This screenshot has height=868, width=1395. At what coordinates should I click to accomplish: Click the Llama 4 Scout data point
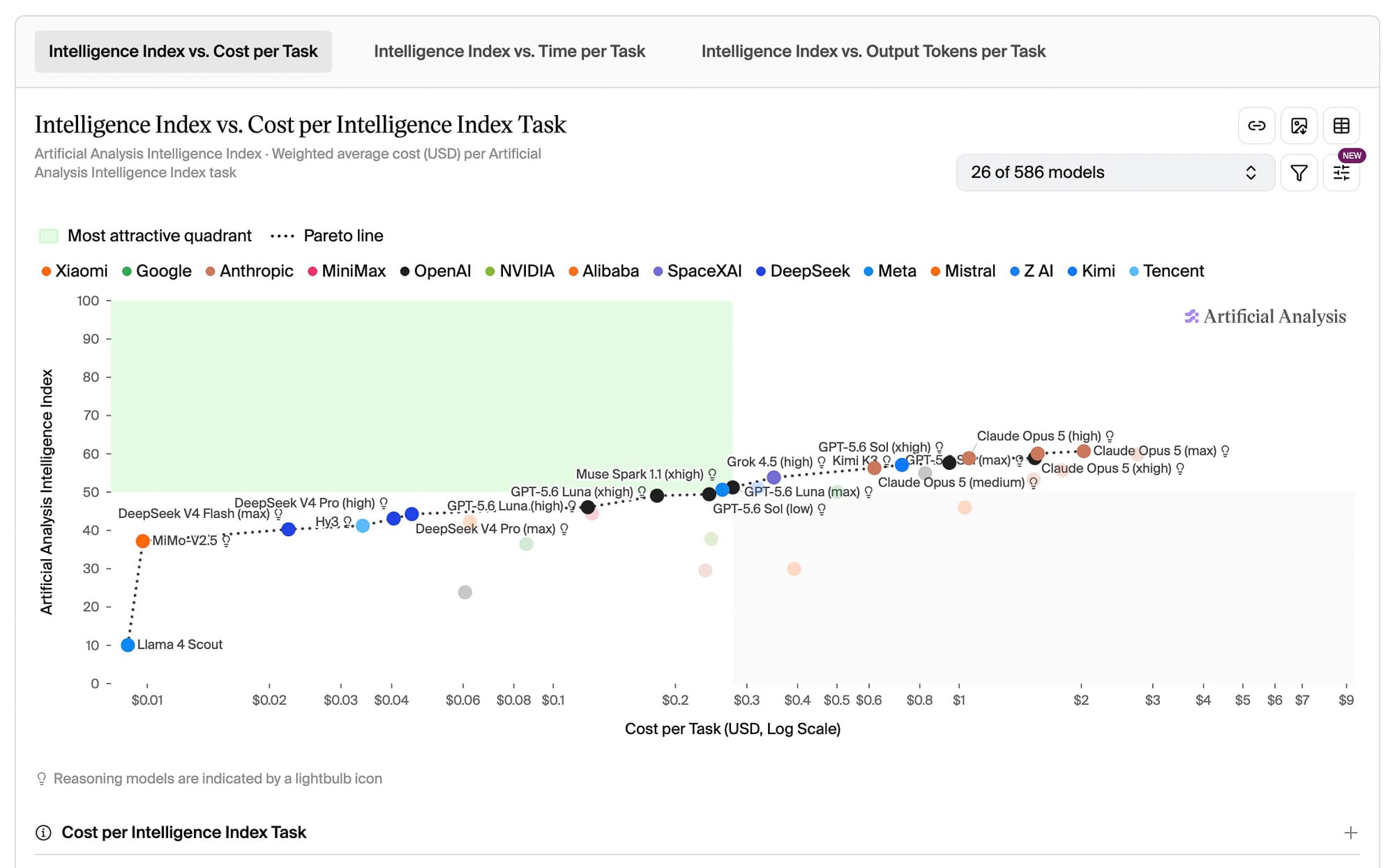pos(128,645)
